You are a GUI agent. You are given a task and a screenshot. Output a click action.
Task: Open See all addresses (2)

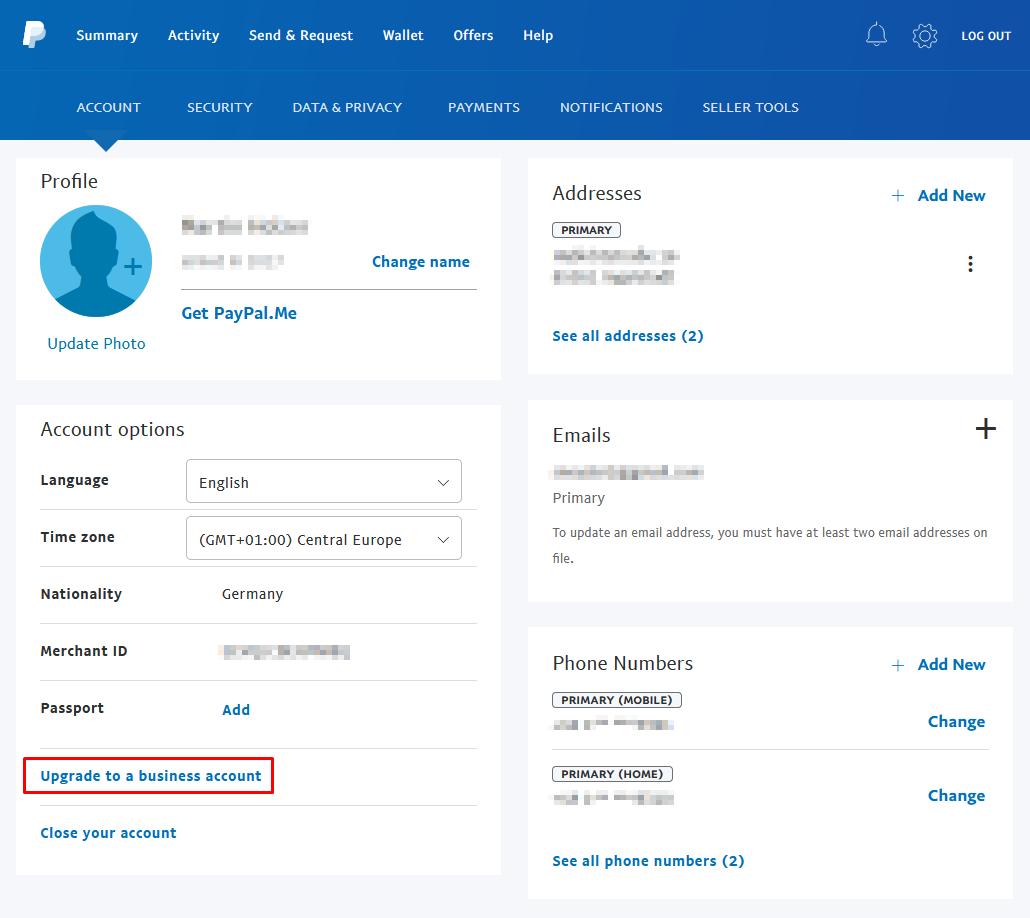pyautogui.click(x=627, y=336)
